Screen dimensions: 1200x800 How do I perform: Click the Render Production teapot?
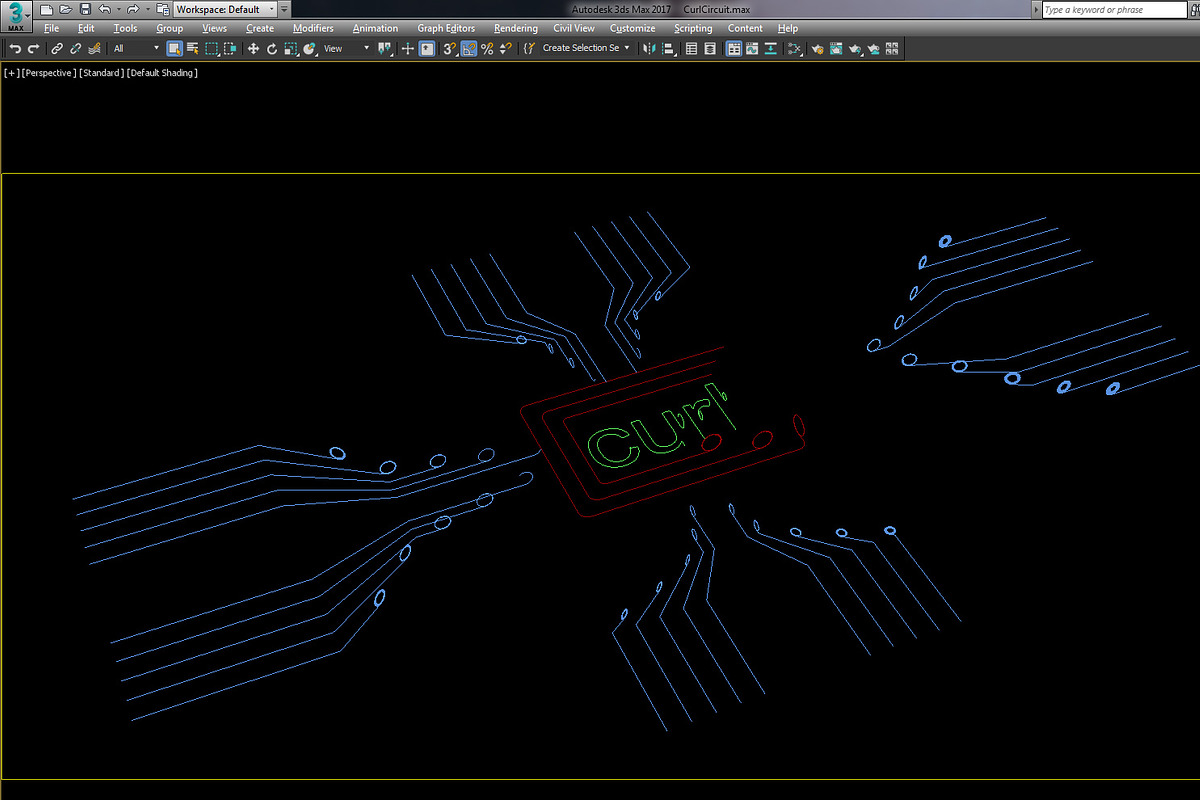pyautogui.click(x=854, y=48)
